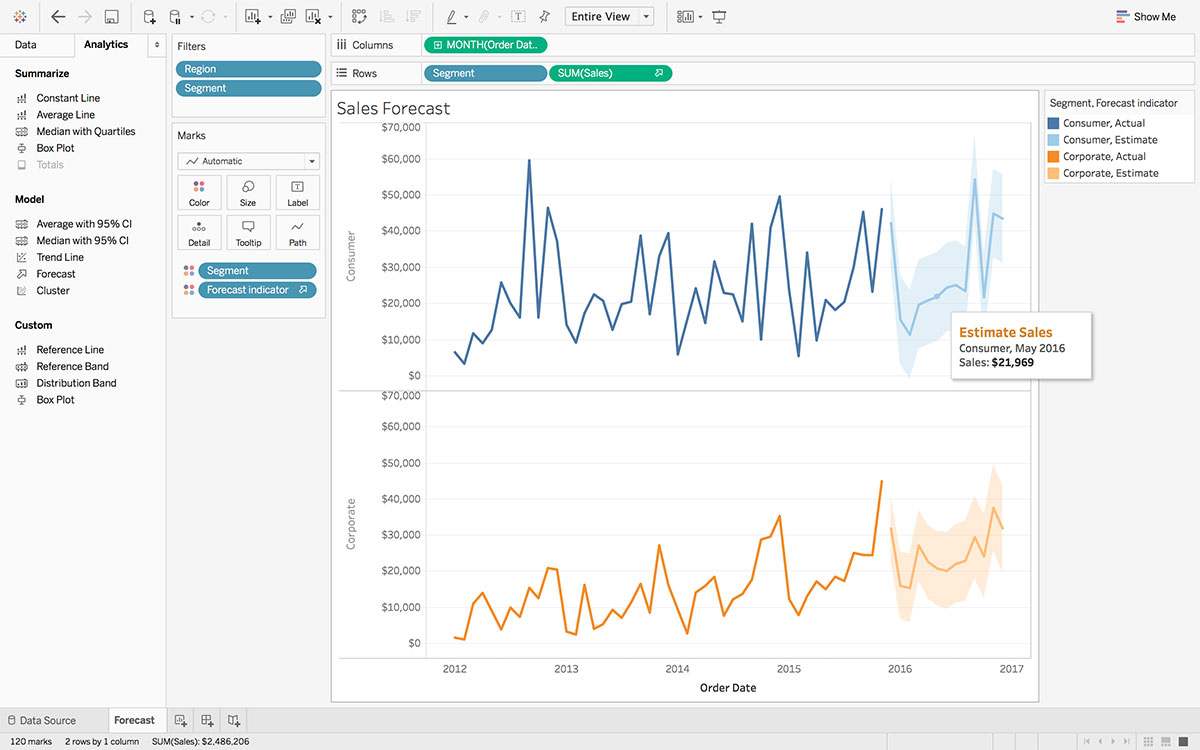The image size is (1200, 750).
Task: Click the Segment filter pill
Action: pyautogui.click(x=248, y=88)
